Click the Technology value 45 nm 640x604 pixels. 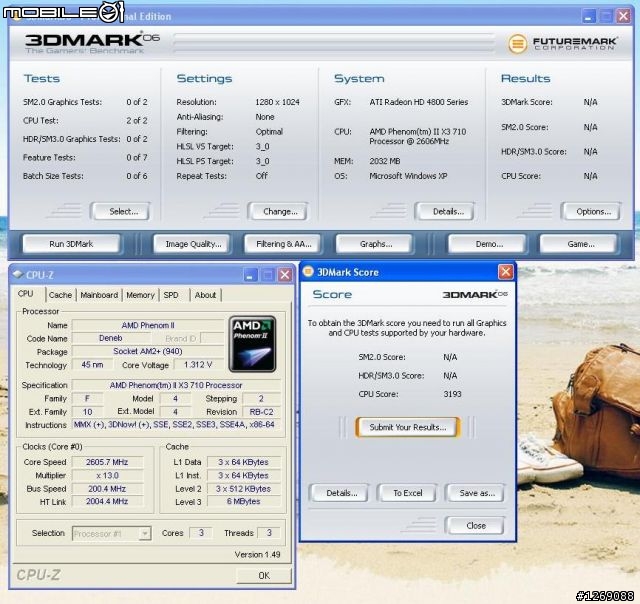[92, 365]
